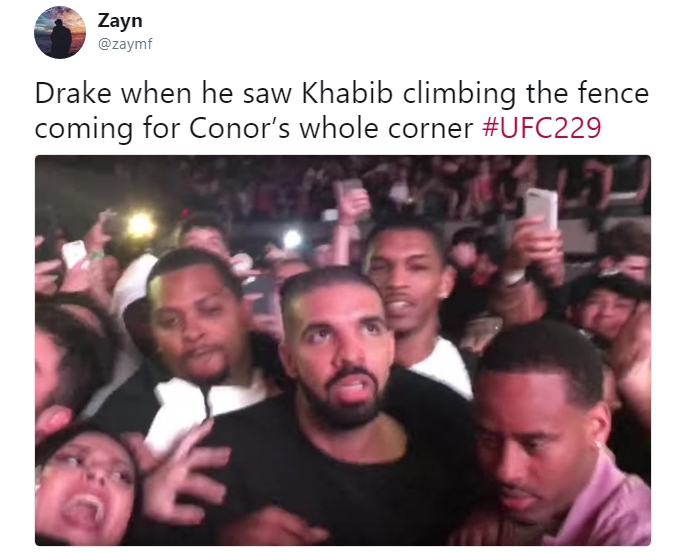The width and height of the screenshot is (682, 553).
Task: Click the word Khabib in the tweet
Action: pos(347,93)
